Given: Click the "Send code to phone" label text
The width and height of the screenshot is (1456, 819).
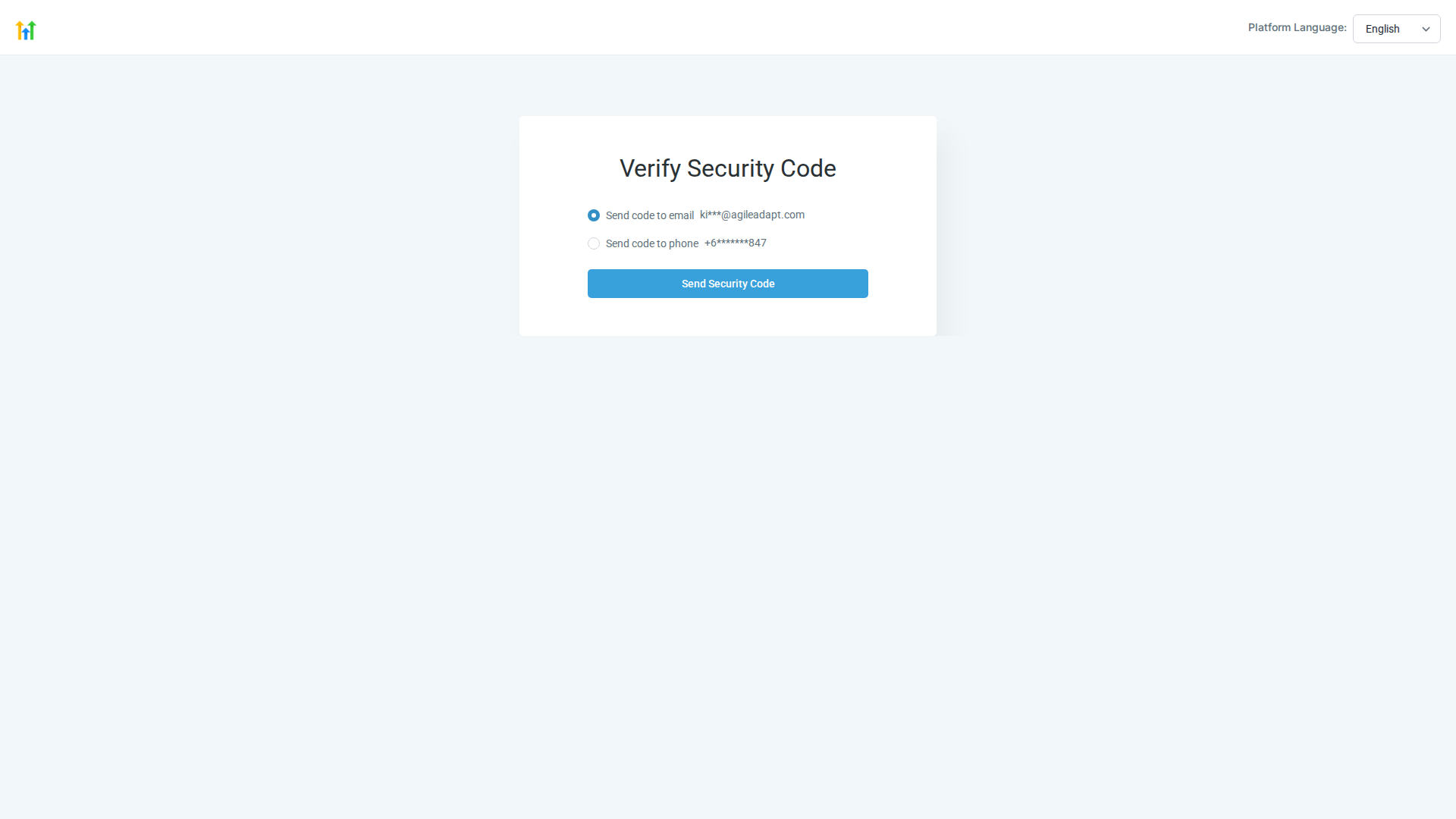Looking at the screenshot, I should click(651, 243).
